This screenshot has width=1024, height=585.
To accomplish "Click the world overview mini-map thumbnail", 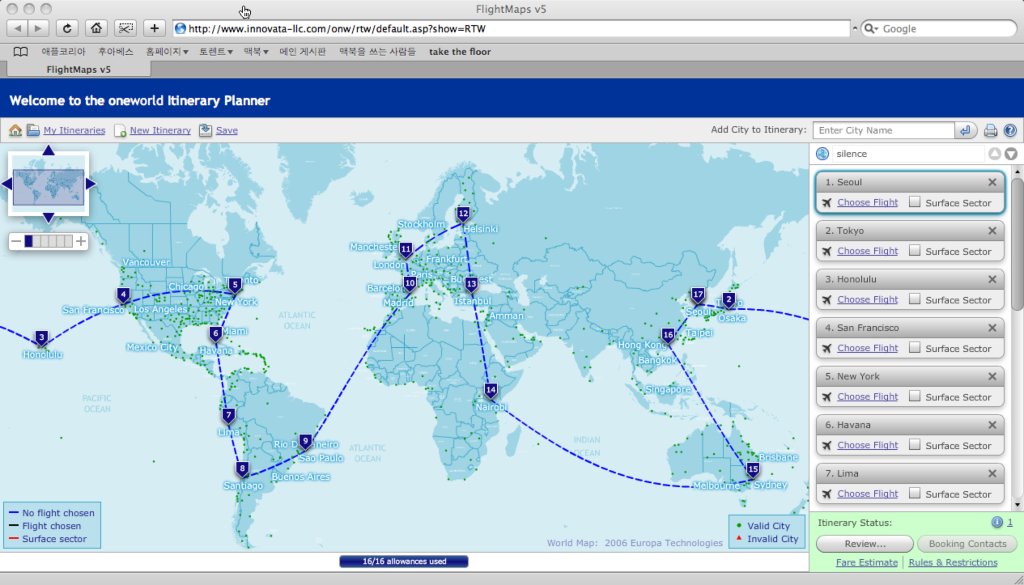I will click(x=48, y=184).
